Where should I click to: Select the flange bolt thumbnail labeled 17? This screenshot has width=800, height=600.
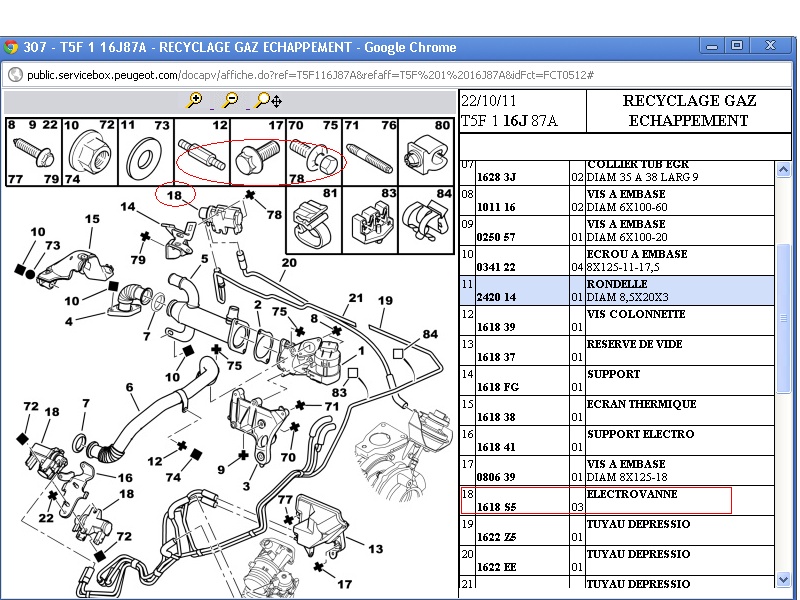coord(258,152)
